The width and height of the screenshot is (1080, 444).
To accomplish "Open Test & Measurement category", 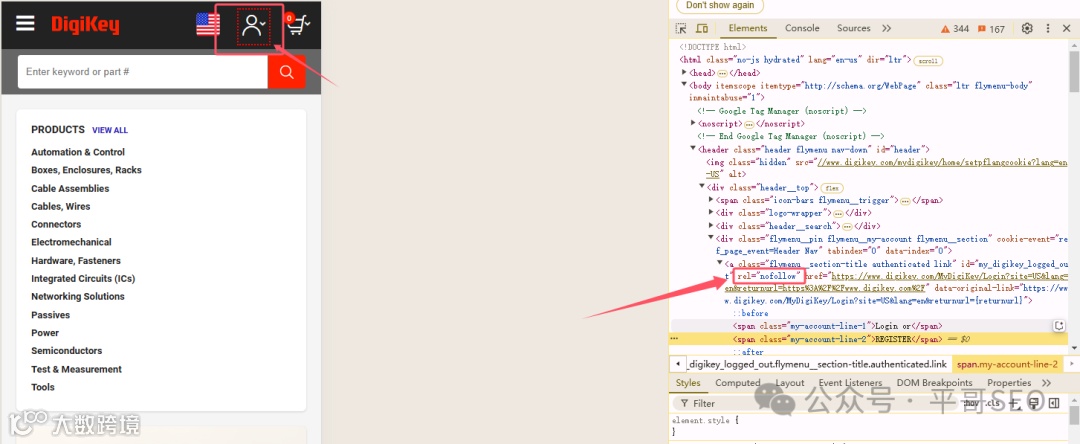I will 76,369.
